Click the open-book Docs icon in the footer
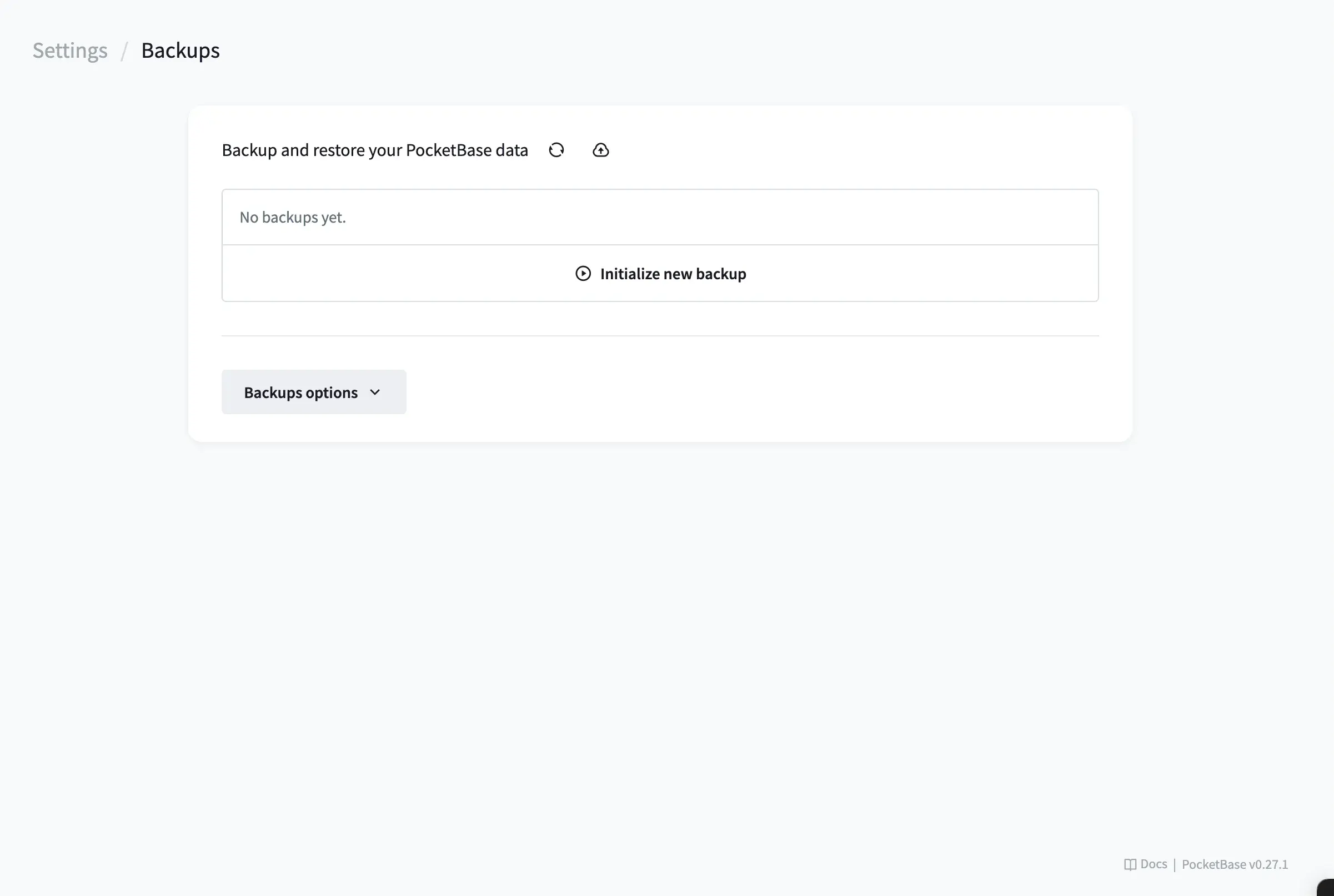The width and height of the screenshot is (1334, 896). pos(1131,864)
